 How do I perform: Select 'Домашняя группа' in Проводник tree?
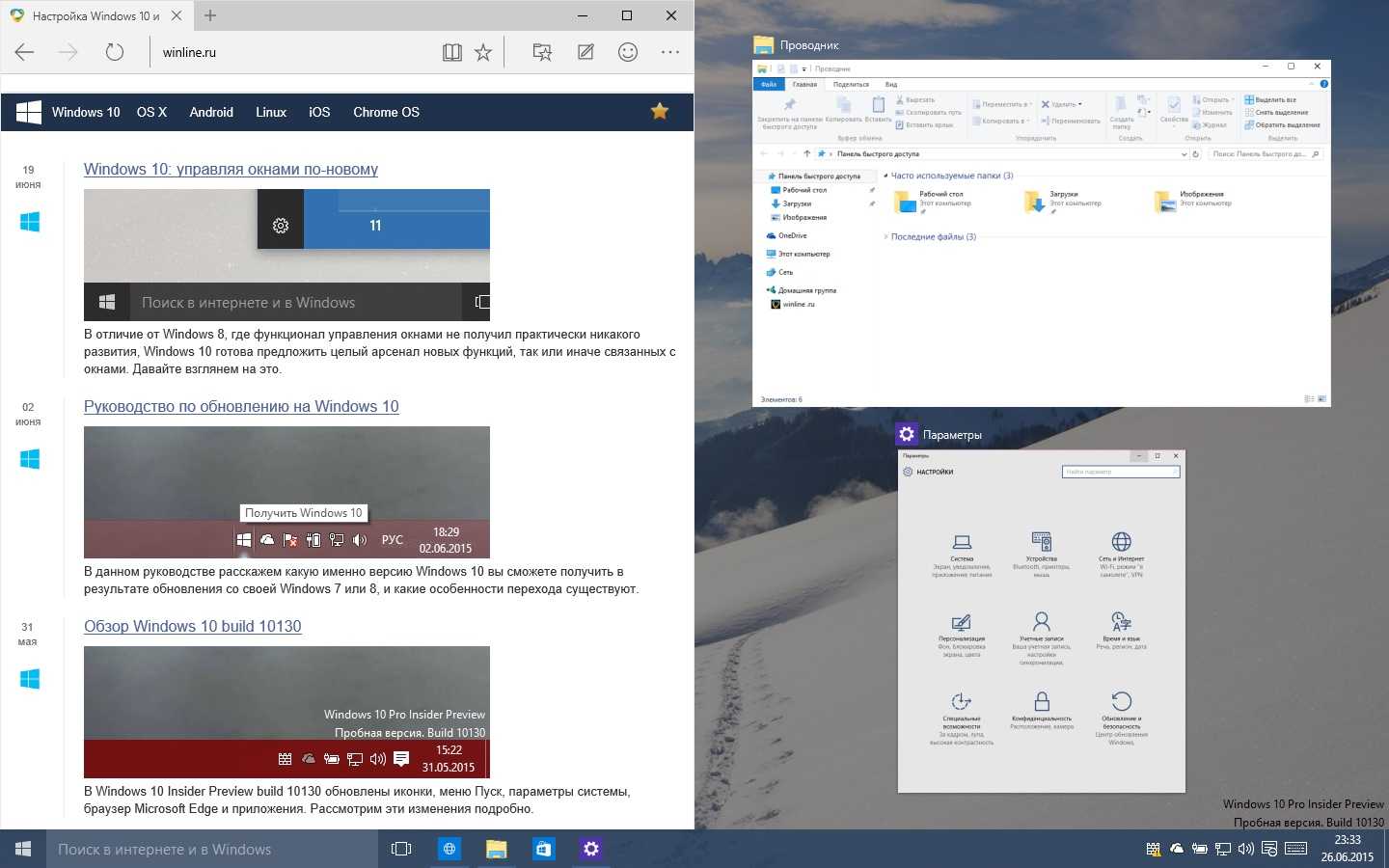click(801, 289)
